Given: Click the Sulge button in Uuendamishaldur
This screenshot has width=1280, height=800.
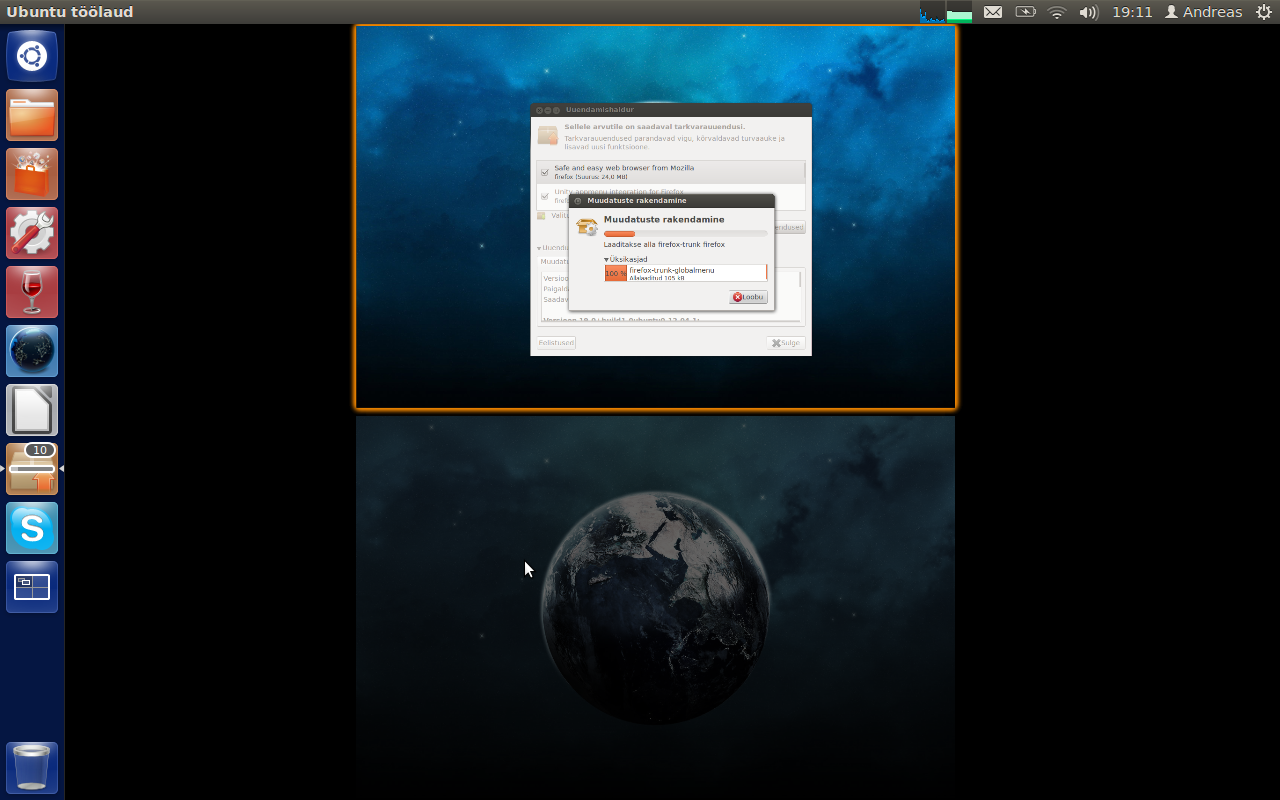Looking at the screenshot, I should (x=786, y=342).
